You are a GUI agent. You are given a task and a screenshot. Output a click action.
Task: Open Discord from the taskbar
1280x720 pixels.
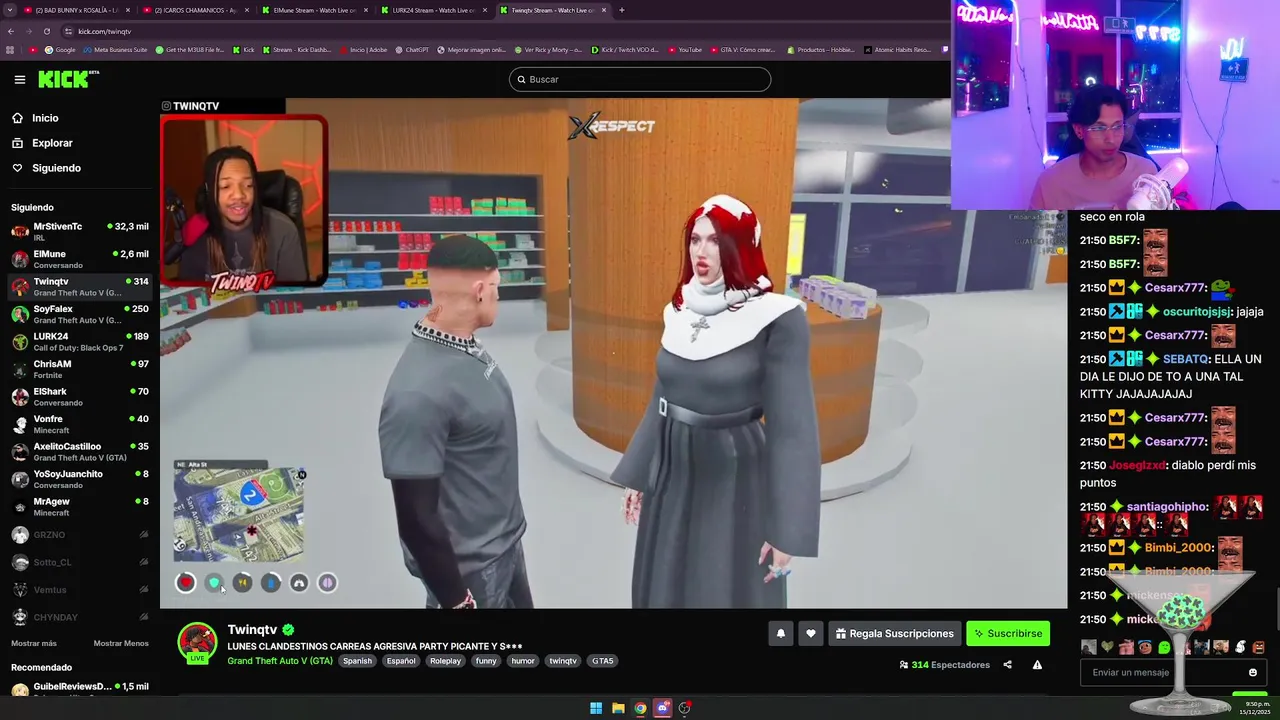(x=662, y=708)
